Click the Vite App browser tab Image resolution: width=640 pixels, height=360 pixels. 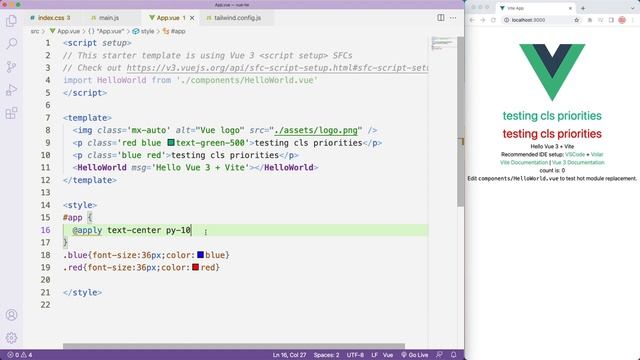pos(535,8)
